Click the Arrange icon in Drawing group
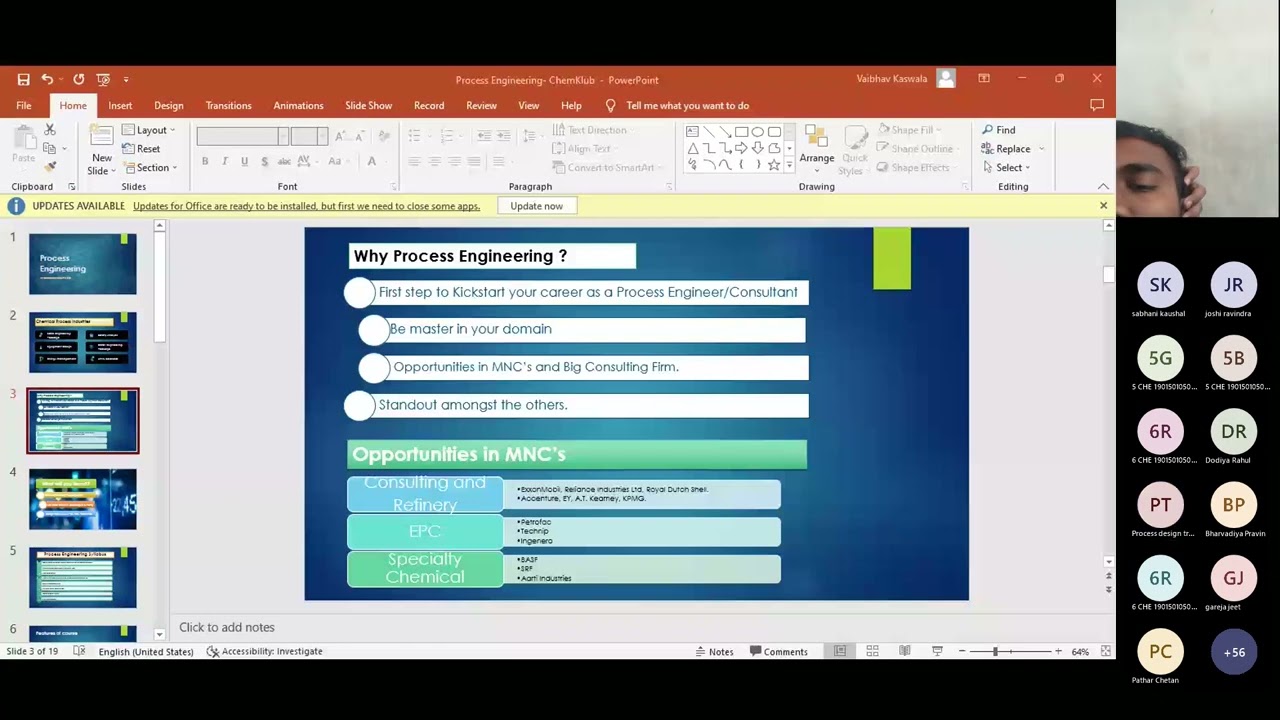Image resolution: width=1280 pixels, height=720 pixels. point(816,137)
